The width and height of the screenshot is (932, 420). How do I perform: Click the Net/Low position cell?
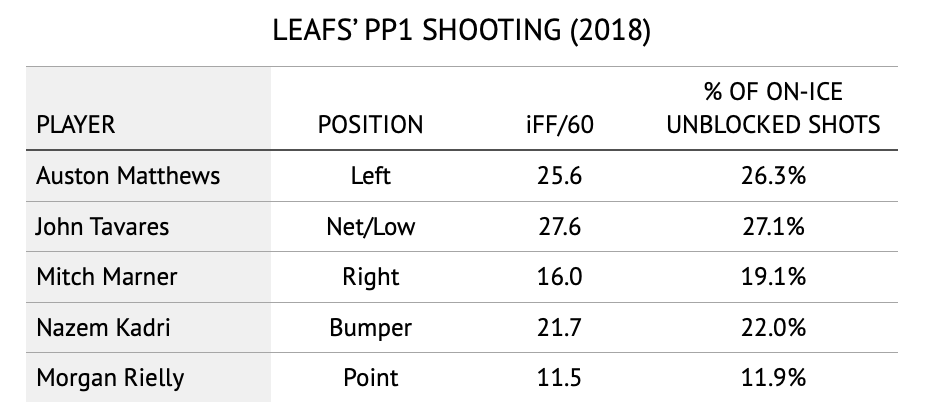370,226
